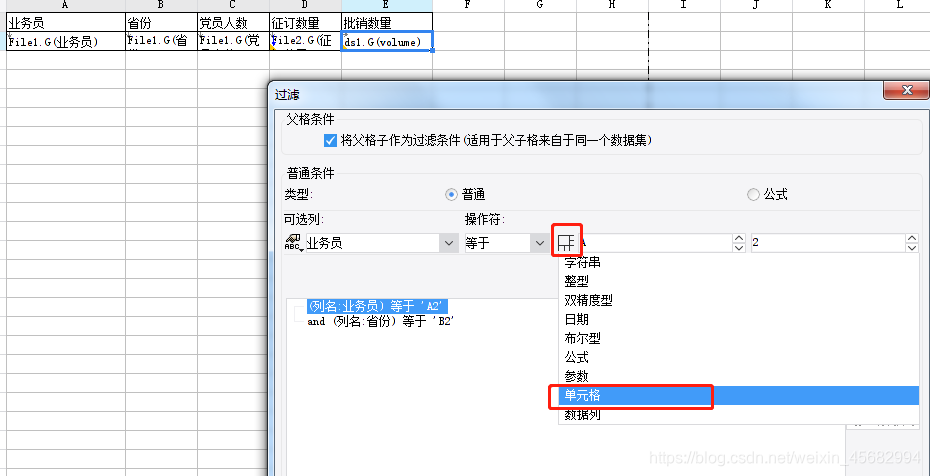The height and width of the screenshot is (476, 930).
Task: Click the column letter stepper arrows
Action: (x=738, y=243)
